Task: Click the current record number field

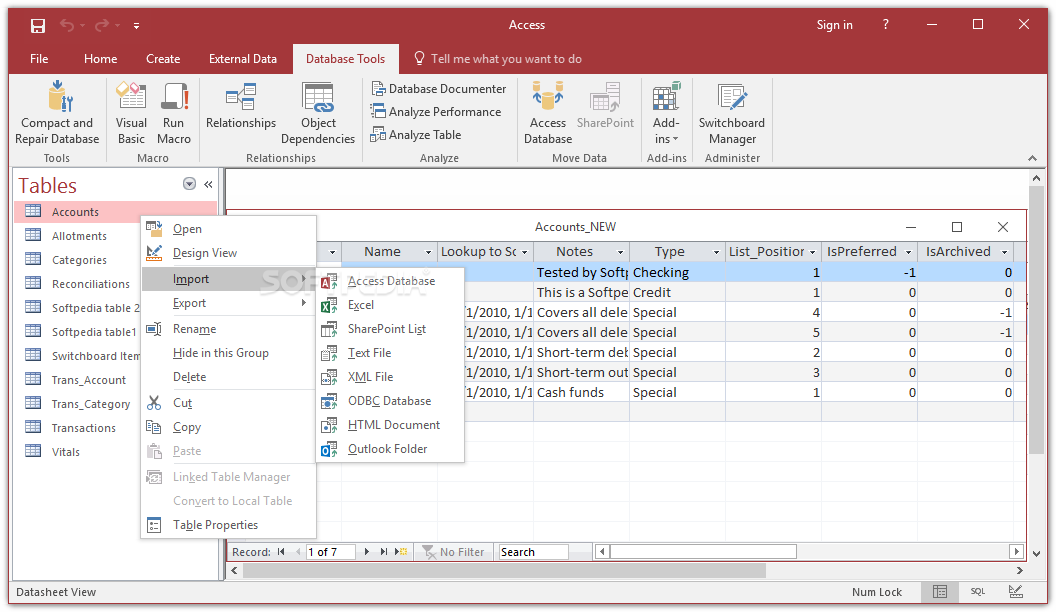Action: (x=331, y=552)
